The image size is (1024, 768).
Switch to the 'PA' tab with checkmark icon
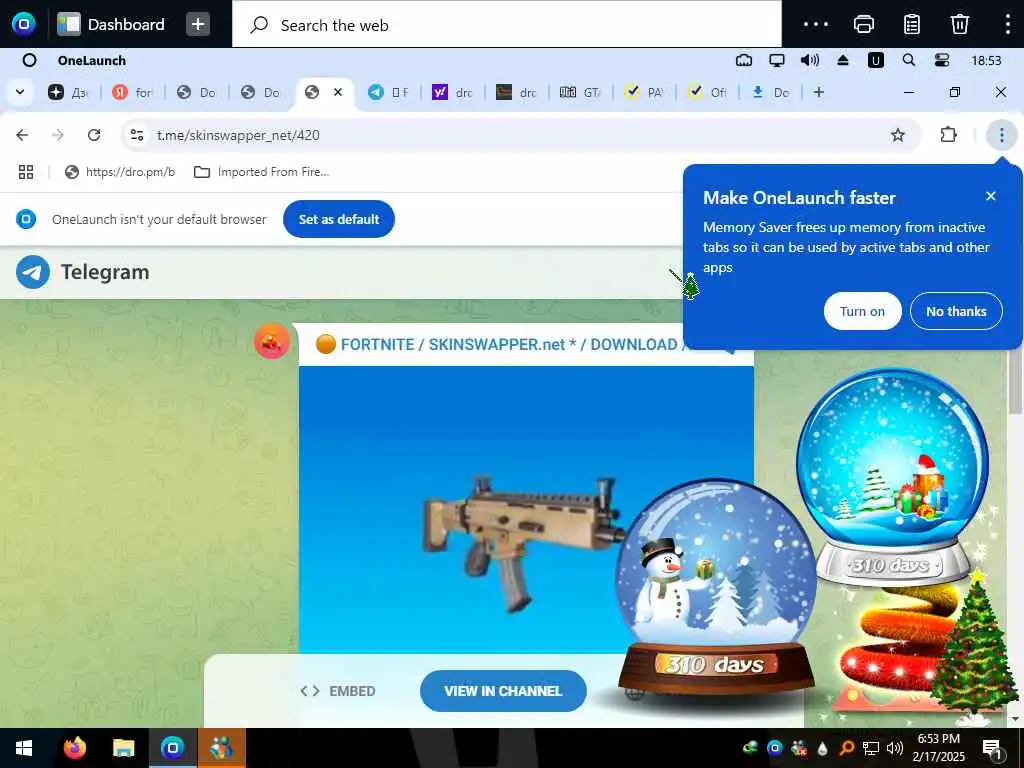(x=645, y=93)
